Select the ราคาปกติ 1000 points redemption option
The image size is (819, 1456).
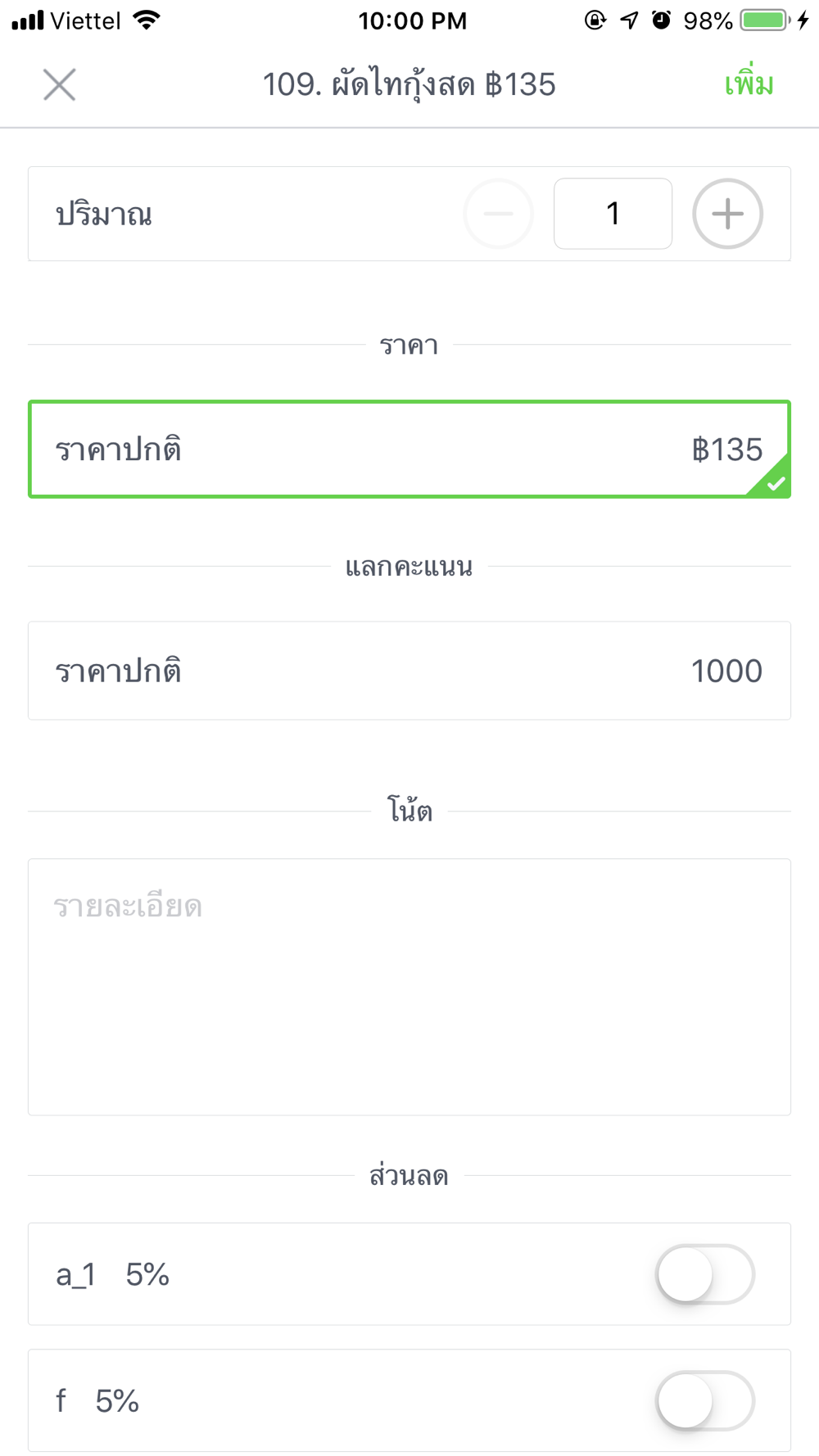(409, 671)
